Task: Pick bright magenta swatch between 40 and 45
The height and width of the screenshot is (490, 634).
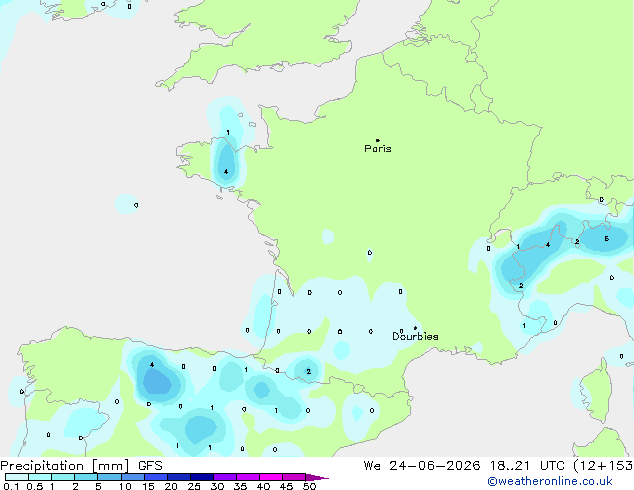Action: [x=271, y=477]
